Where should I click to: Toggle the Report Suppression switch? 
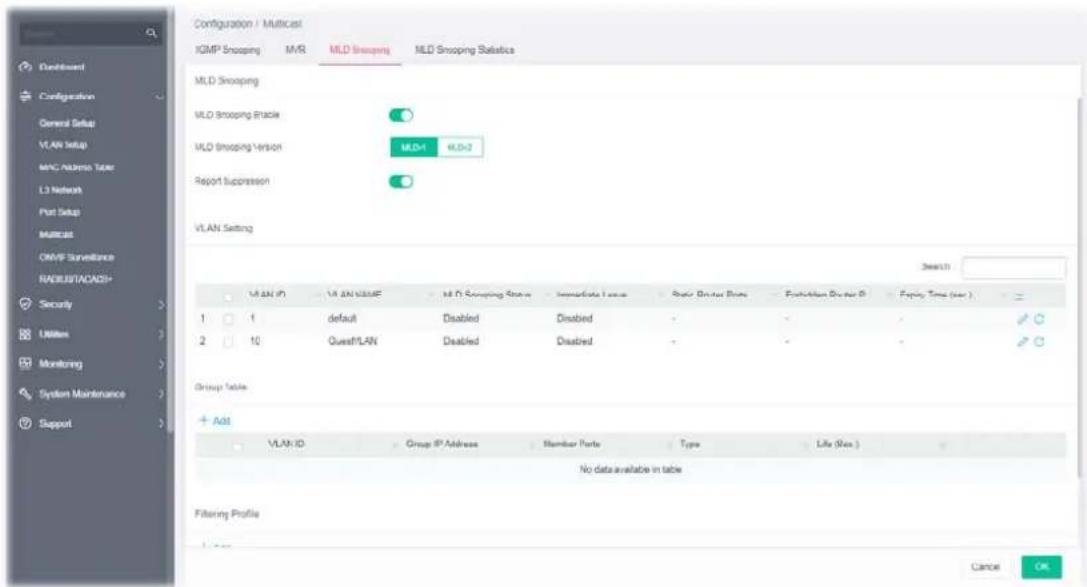click(x=401, y=182)
